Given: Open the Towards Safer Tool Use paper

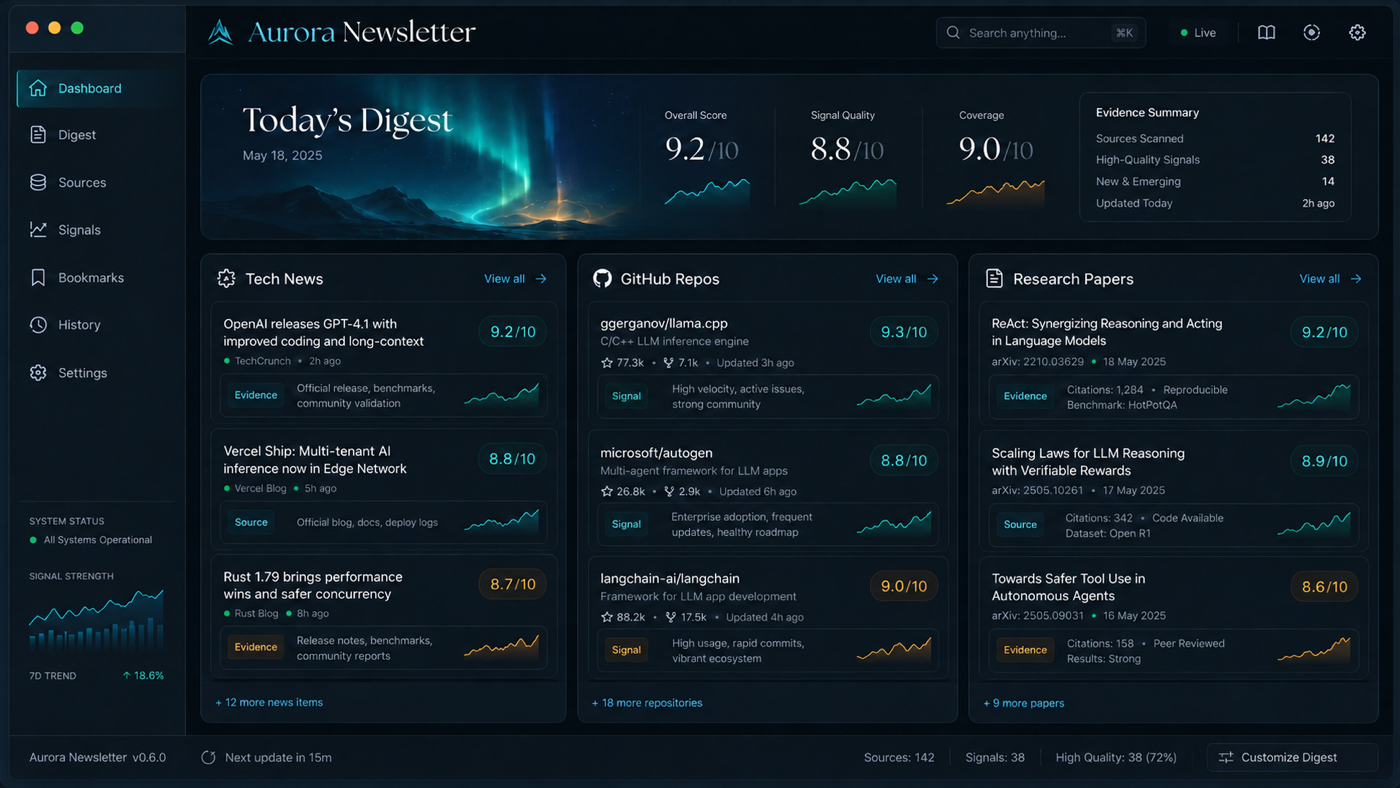Looking at the screenshot, I should (x=1068, y=587).
